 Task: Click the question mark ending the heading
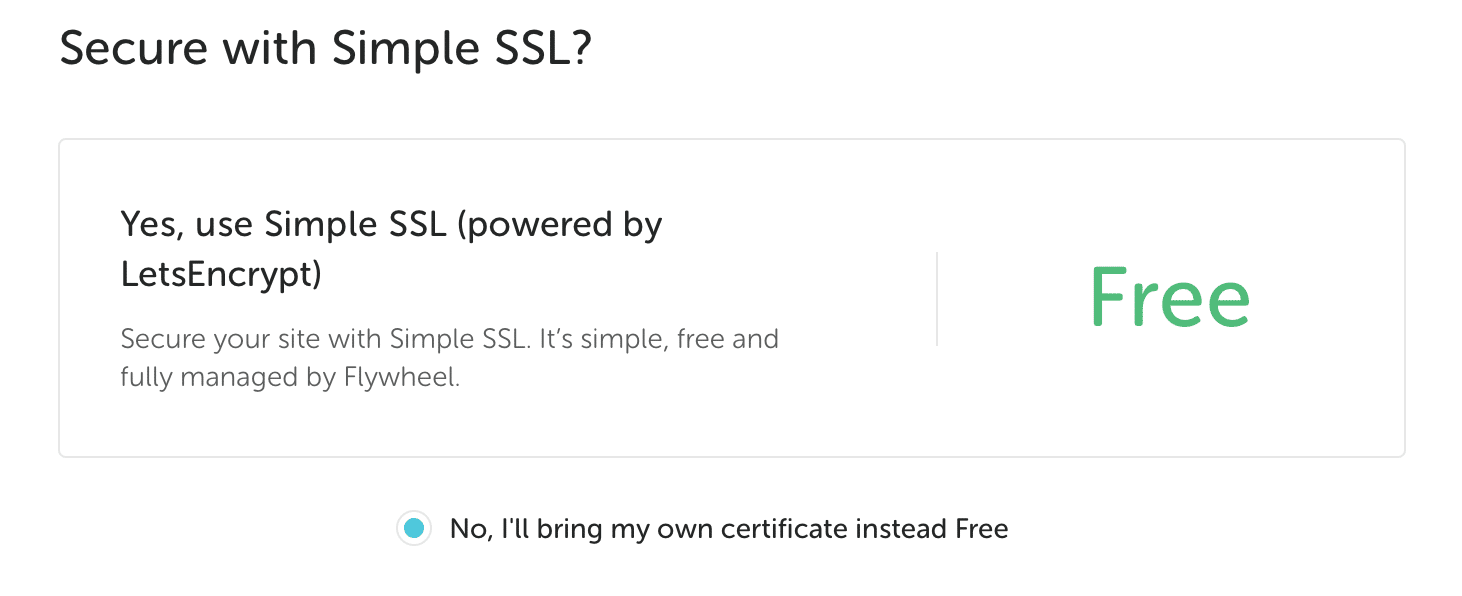click(581, 47)
